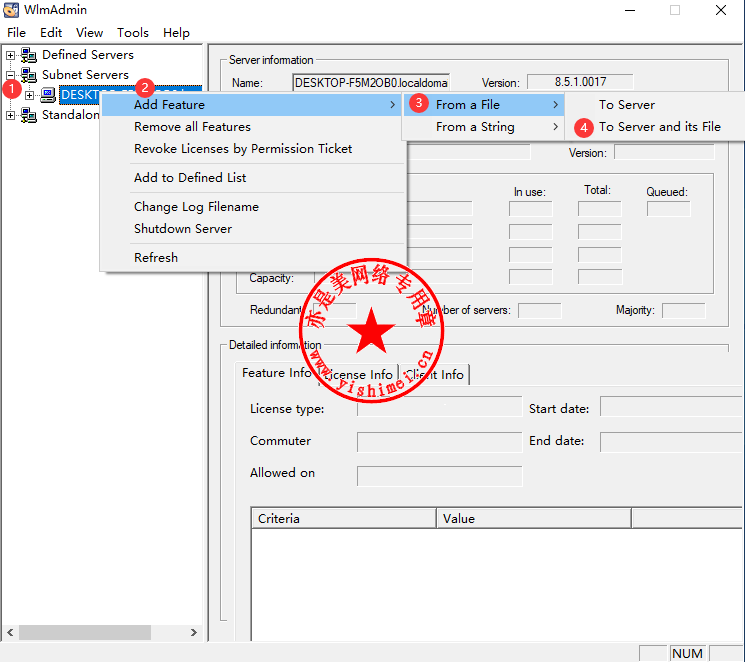The width and height of the screenshot is (745, 662).
Task: Choose Add Feature in context menu
Action: coord(253,105)
